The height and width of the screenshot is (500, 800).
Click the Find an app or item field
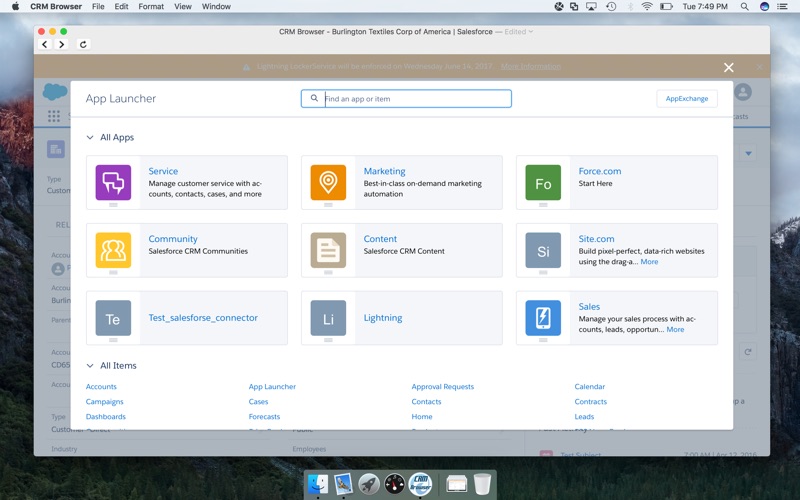(x=406, y=98)
